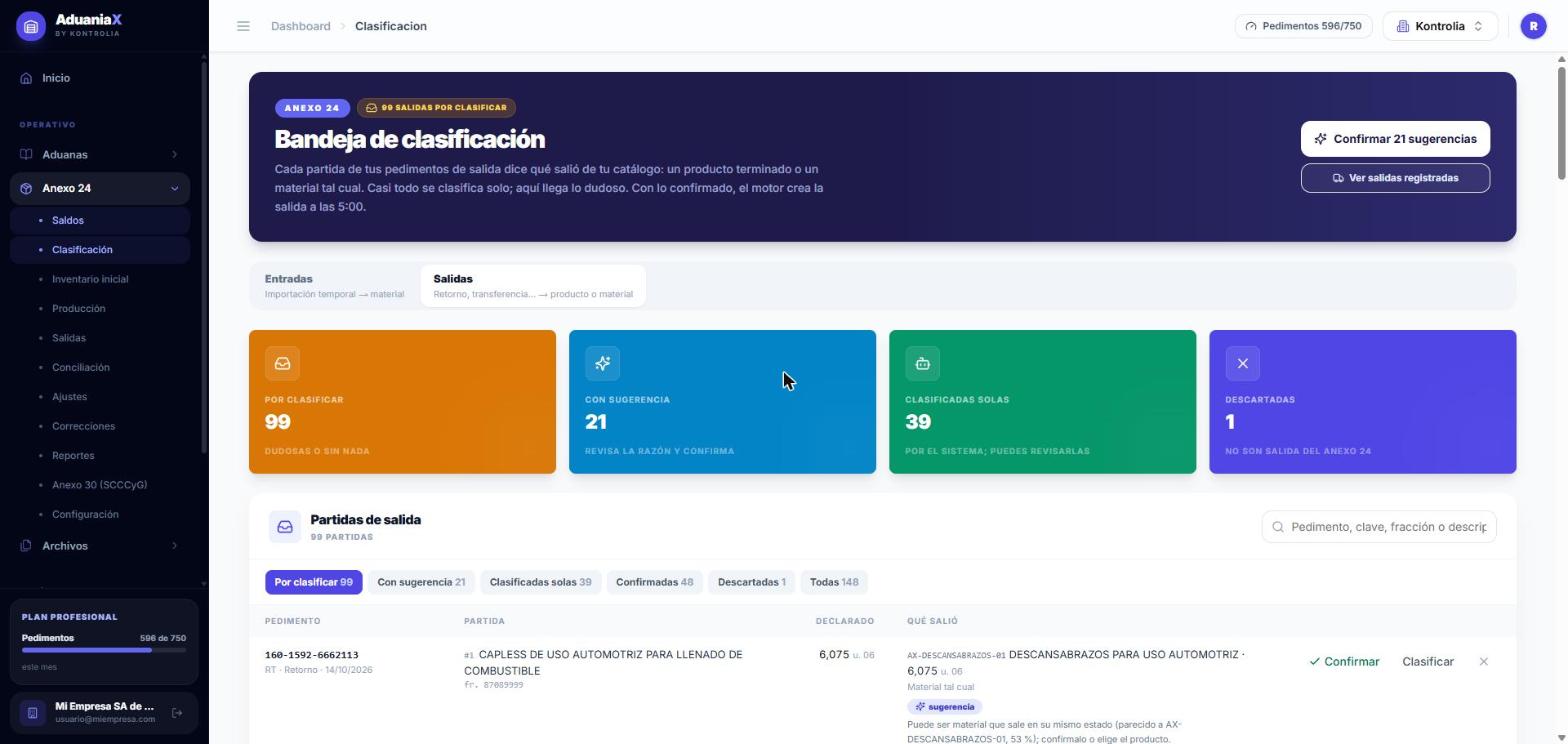This screenshot has height=744, width=1568.
Task: Expand the Aduanas sidebar section
Action: tap(174, 155)
